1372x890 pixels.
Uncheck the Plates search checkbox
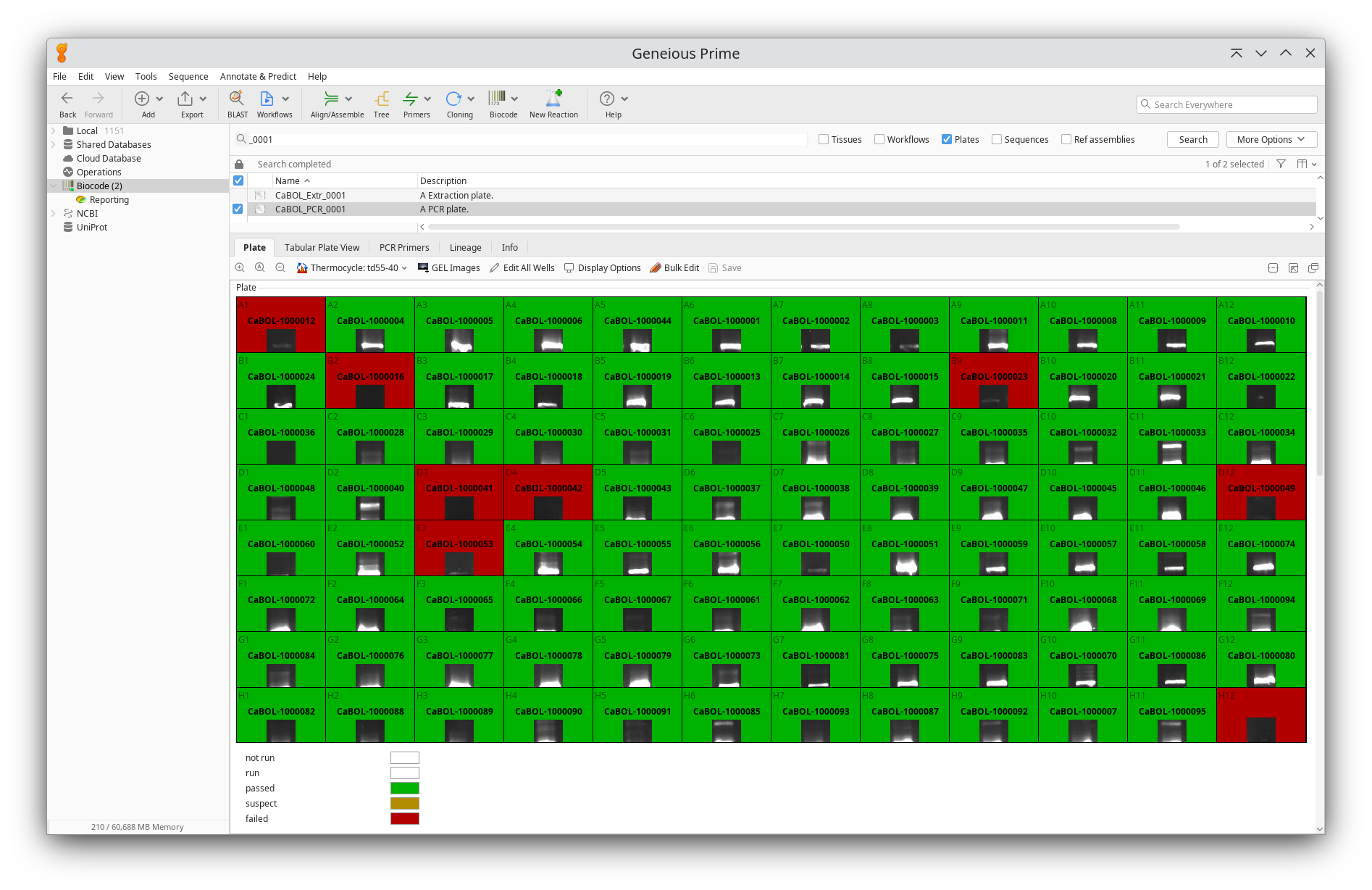coord(947,140)
